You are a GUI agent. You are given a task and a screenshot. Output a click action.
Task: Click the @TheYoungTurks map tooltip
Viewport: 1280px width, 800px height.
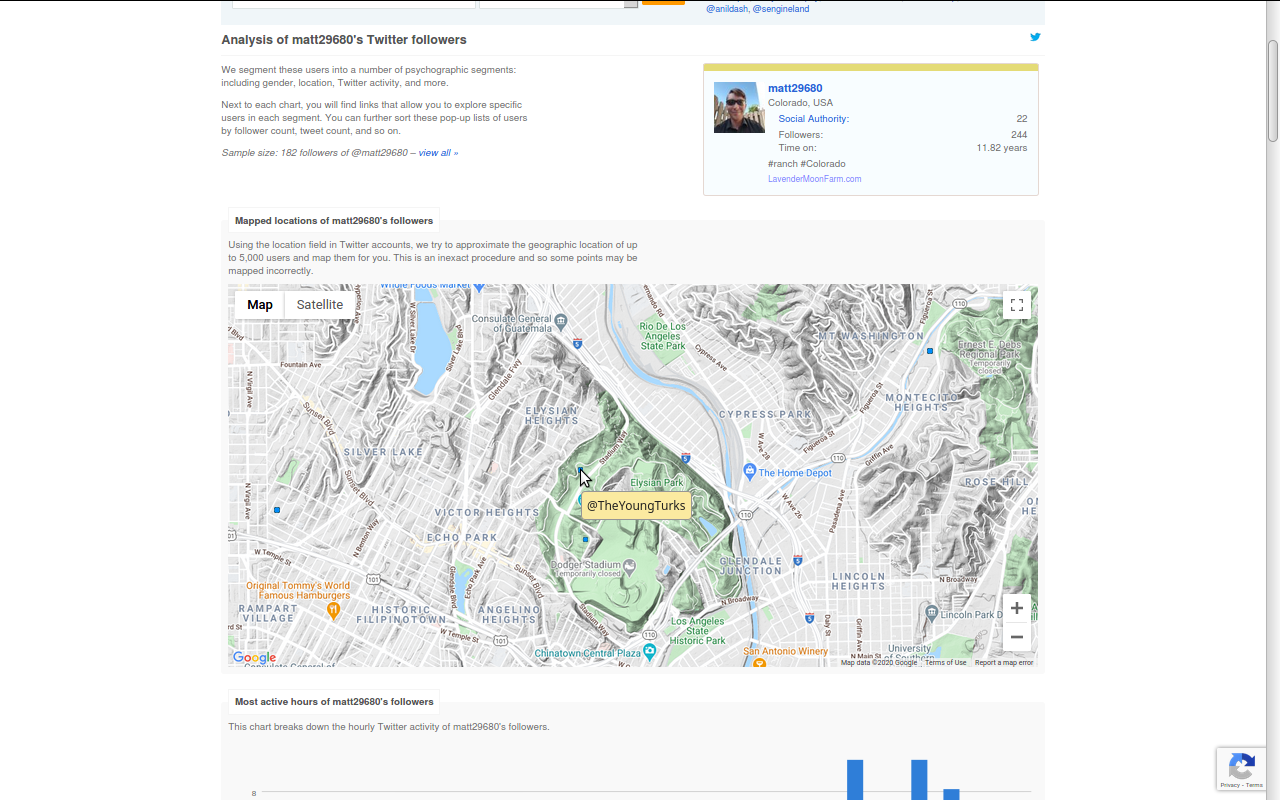click(x=636, y=506)
